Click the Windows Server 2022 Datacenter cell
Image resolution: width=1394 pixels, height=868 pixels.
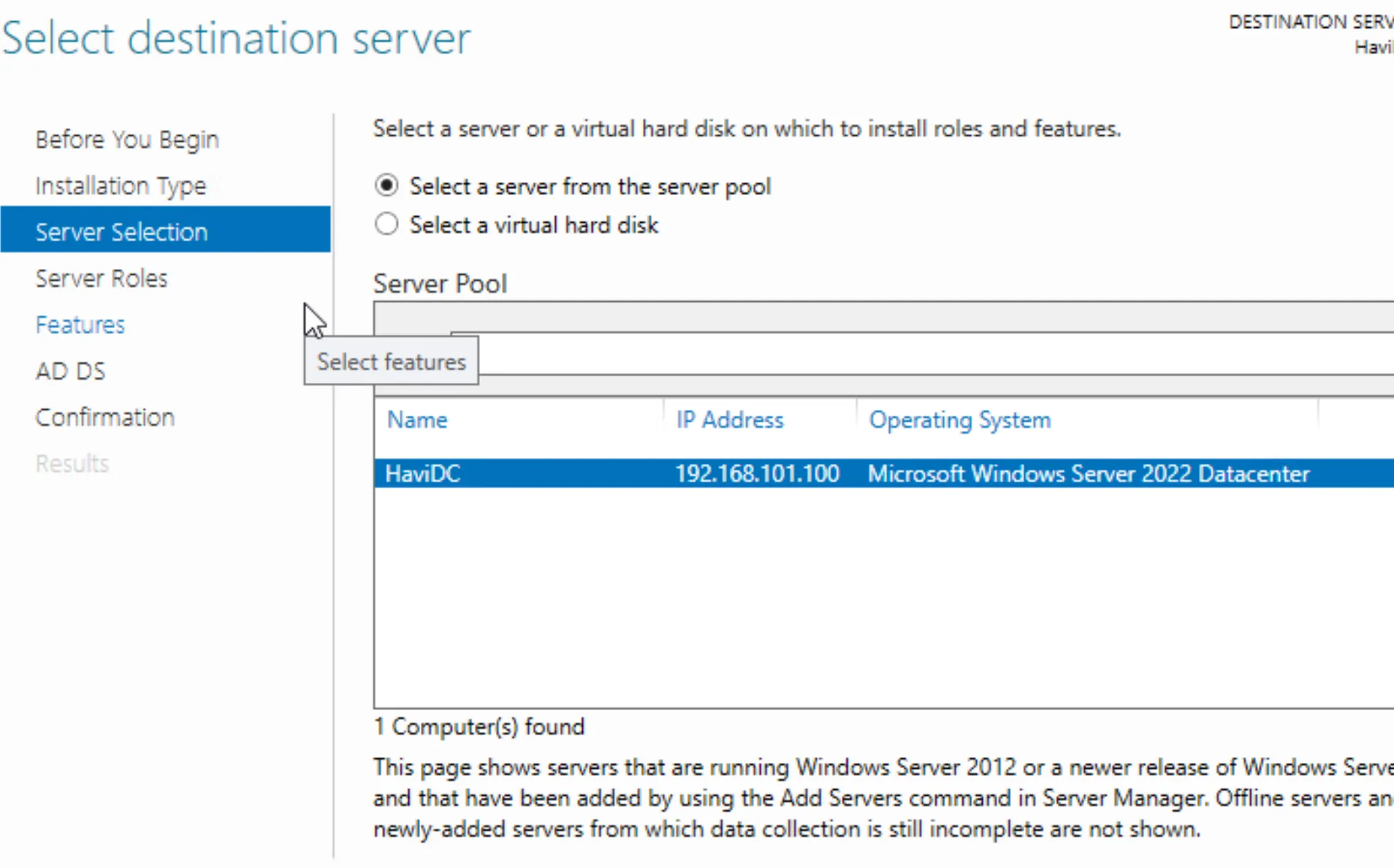pos(1088,473)
